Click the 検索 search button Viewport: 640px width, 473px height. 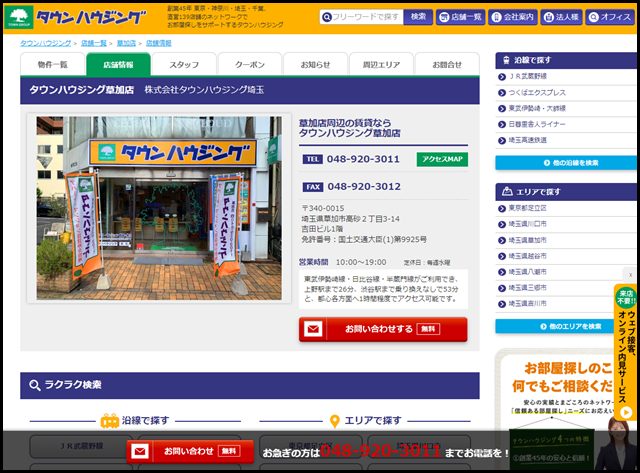click(418, 17)
